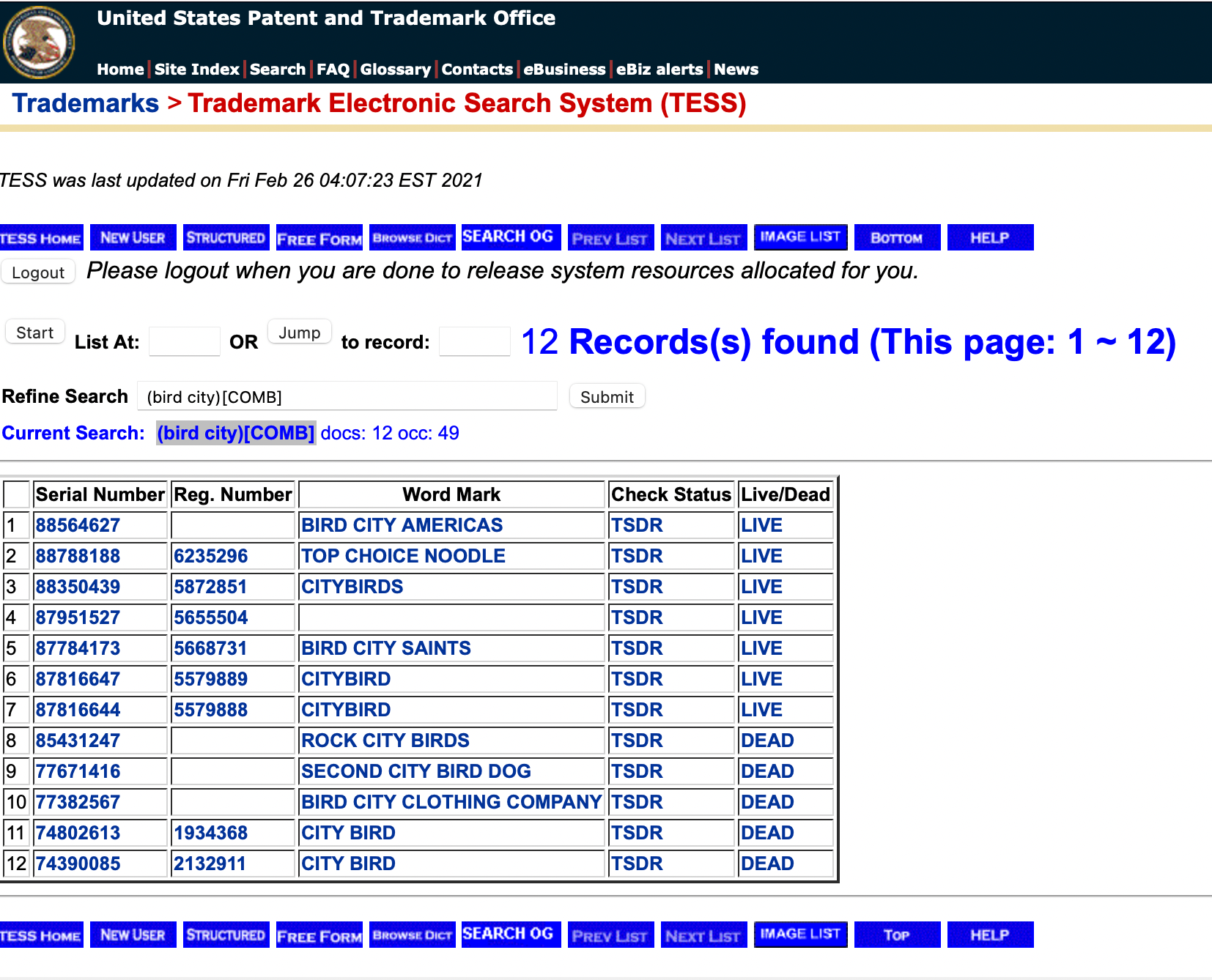Jump to Bottom using toolbar button
The width and height of the screenshot is (1212, 980).
[897, 237]
